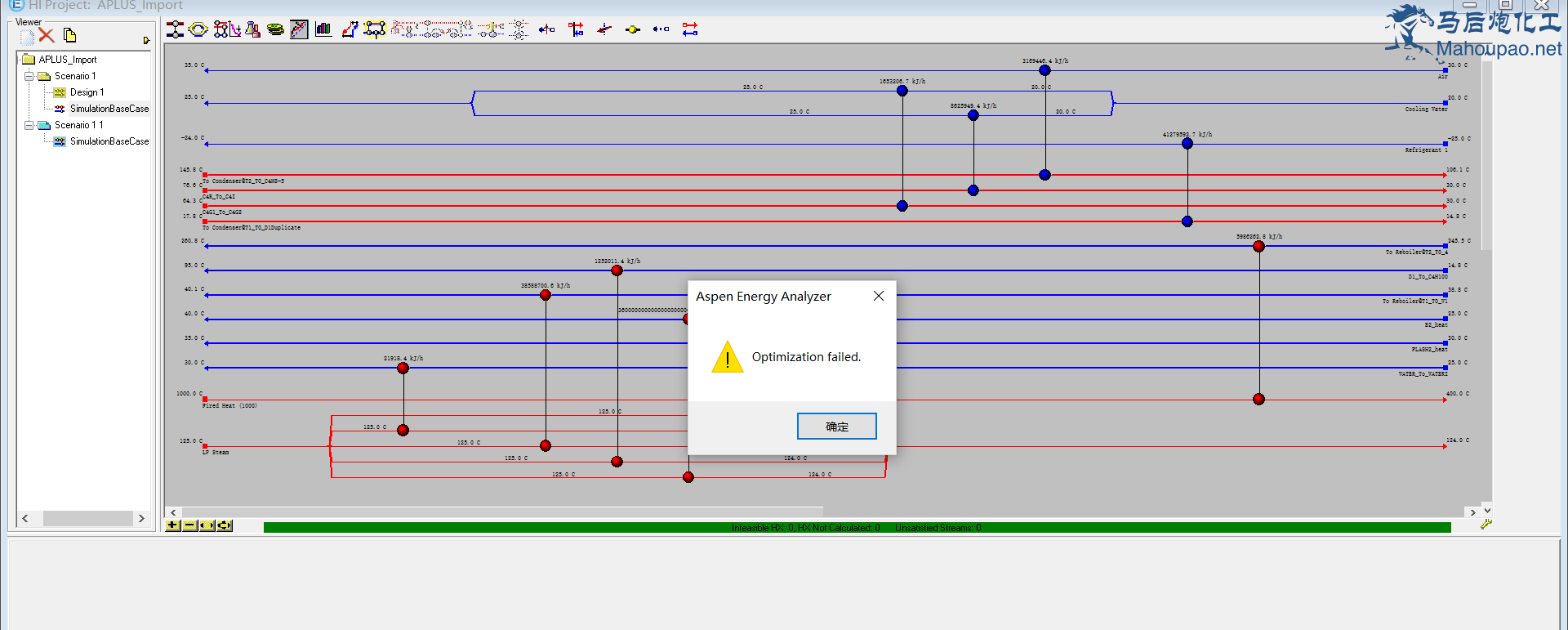Click the wide dashed loop-path toolbar icon

pyautogui.click(x=446, y=29)
